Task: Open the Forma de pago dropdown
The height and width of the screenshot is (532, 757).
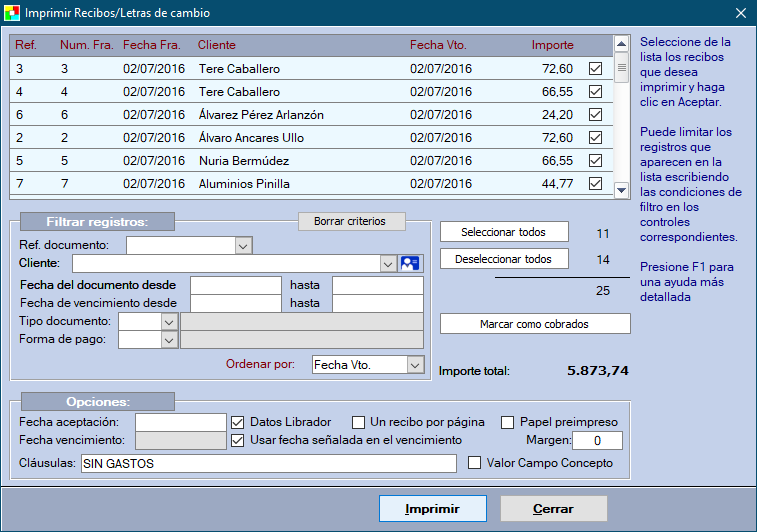Action: click(169, 340)
